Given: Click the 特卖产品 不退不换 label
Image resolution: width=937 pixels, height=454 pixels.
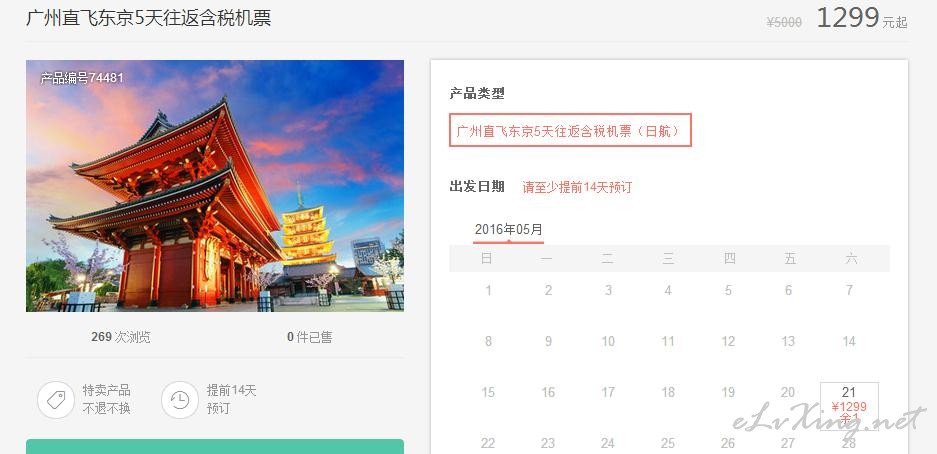Looking at the screenshot, I should click(106, 400).
